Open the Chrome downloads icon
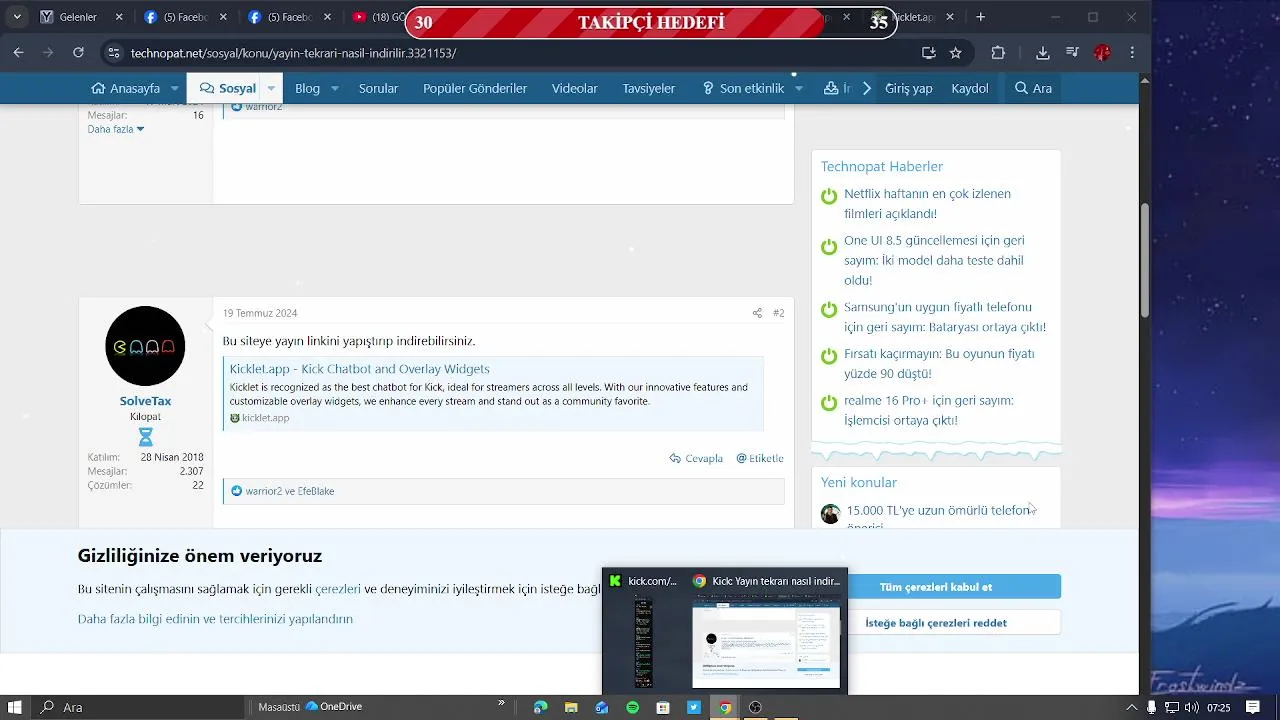The width and height of the screenshot is (1280, 720). (x=1043, y=53)
